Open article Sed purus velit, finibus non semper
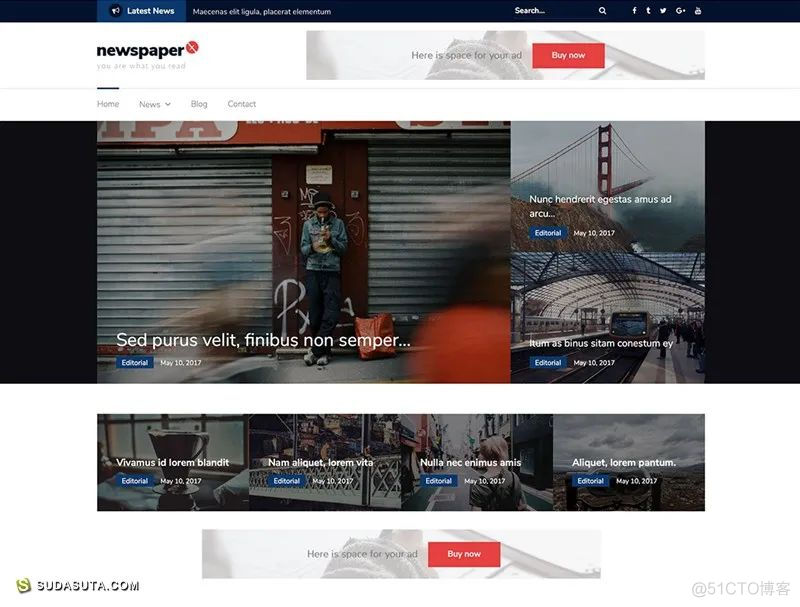The width and height of the screenshot is (800, 607). coord(263,340)
